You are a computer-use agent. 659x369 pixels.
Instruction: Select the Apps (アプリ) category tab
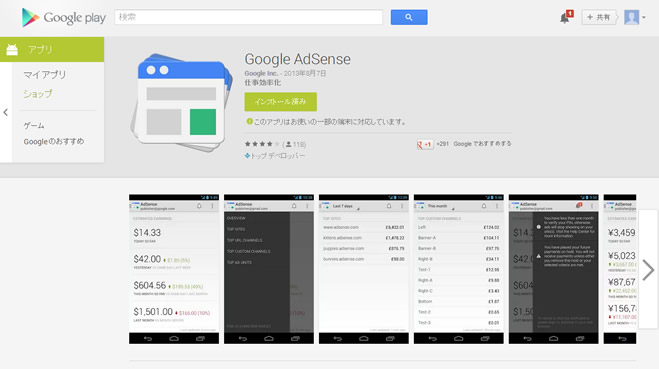[52, 50]
